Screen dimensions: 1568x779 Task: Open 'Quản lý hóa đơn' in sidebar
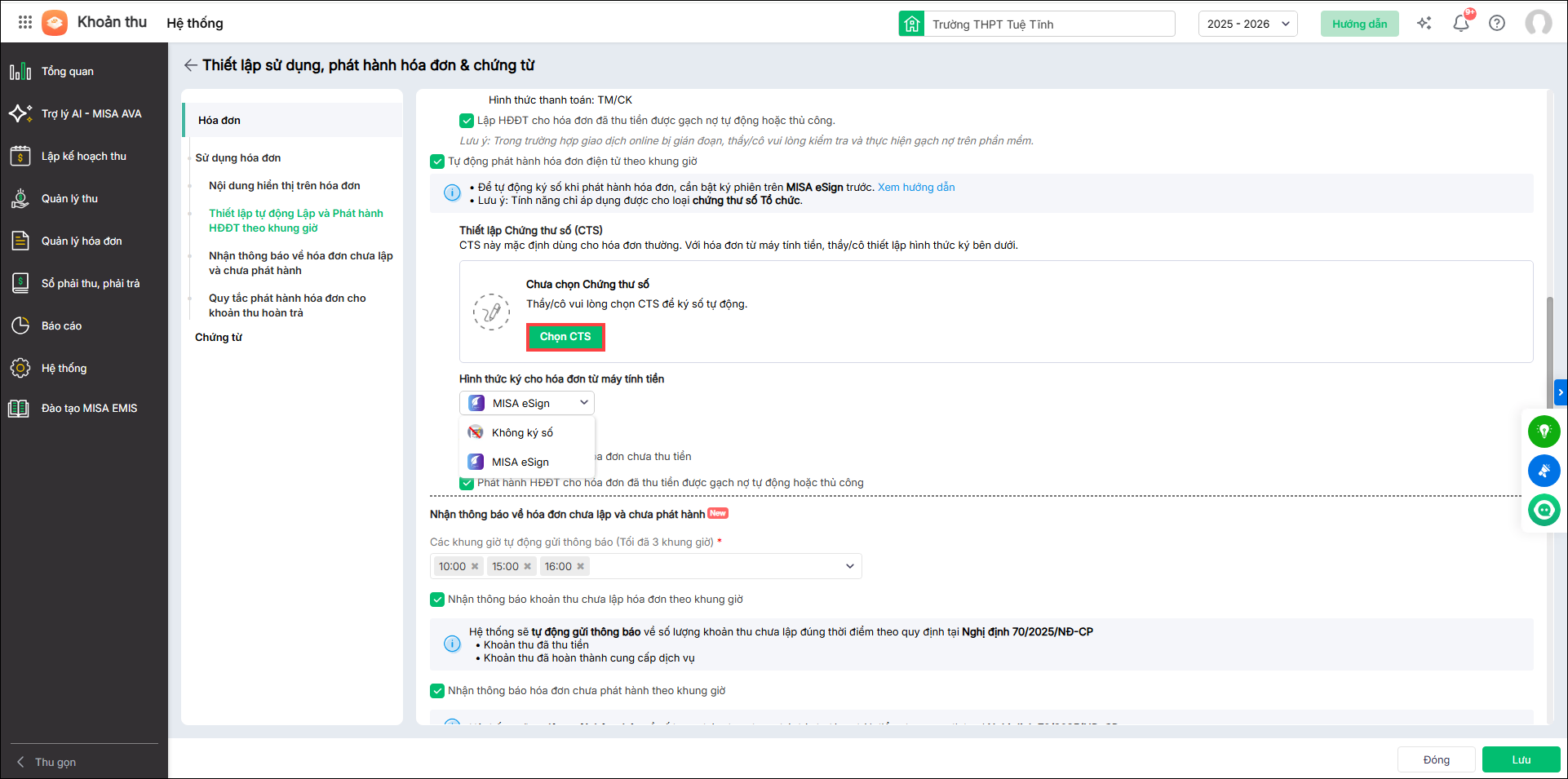coord(82,241)
